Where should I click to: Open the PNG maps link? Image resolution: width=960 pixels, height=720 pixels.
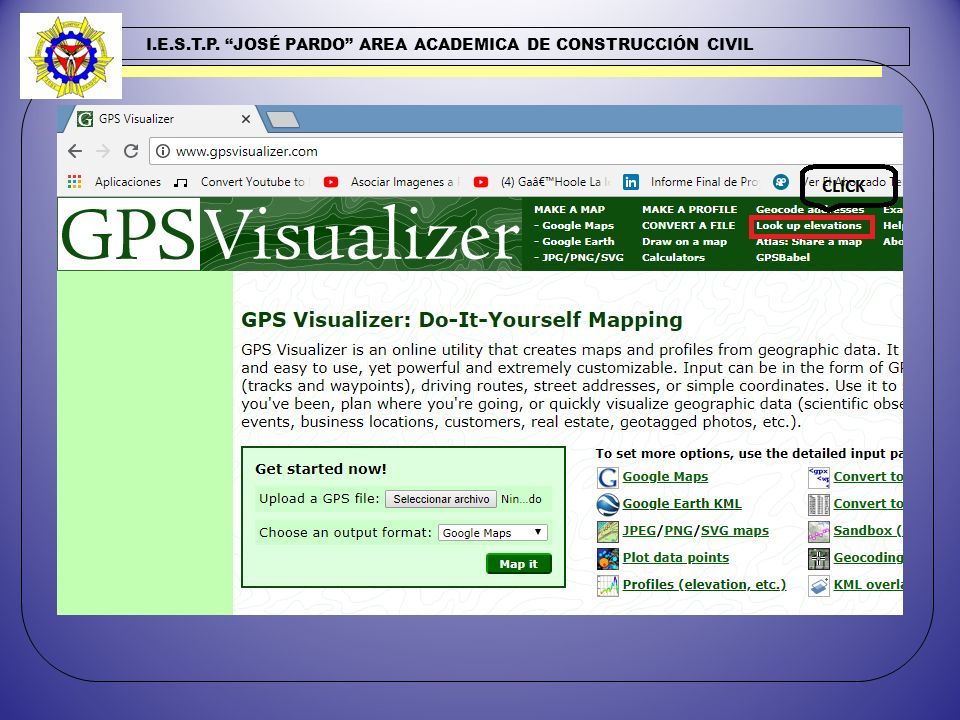click(679, 530)
